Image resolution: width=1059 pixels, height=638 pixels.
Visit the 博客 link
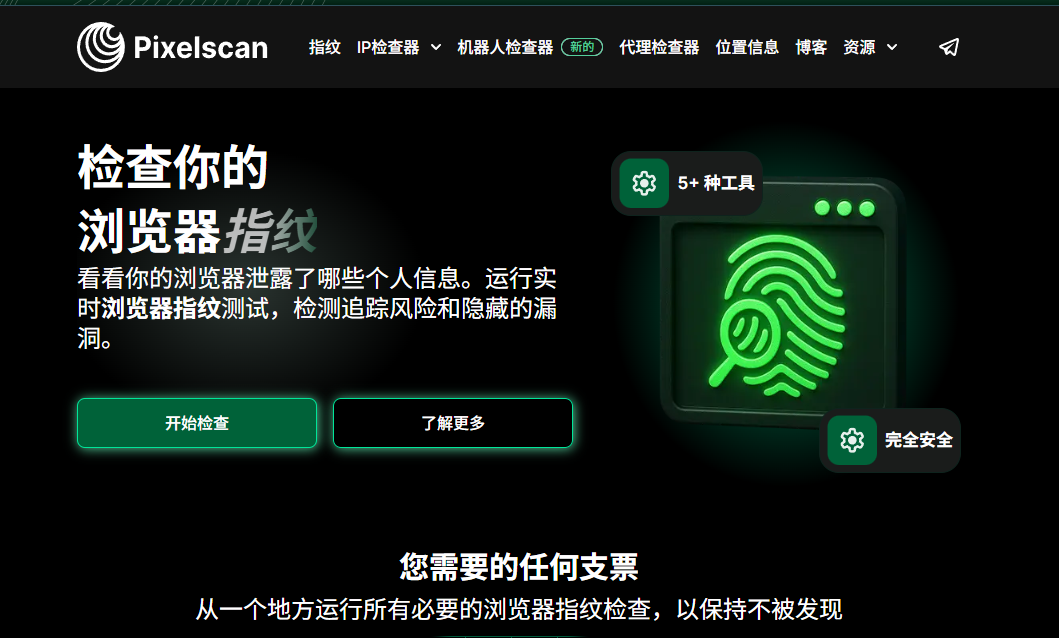pos(811,47)
